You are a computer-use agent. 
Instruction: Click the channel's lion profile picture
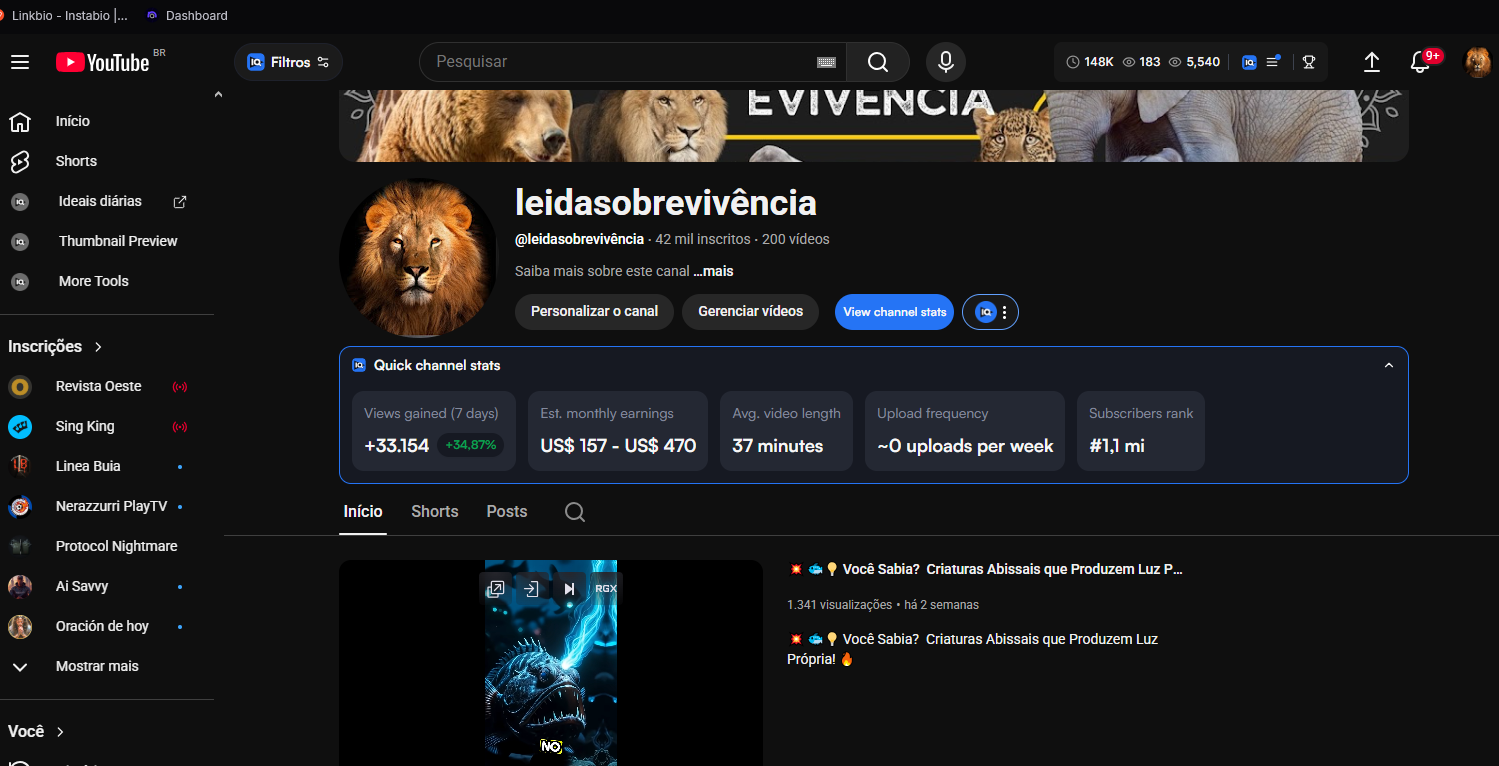tap(418, 258)
